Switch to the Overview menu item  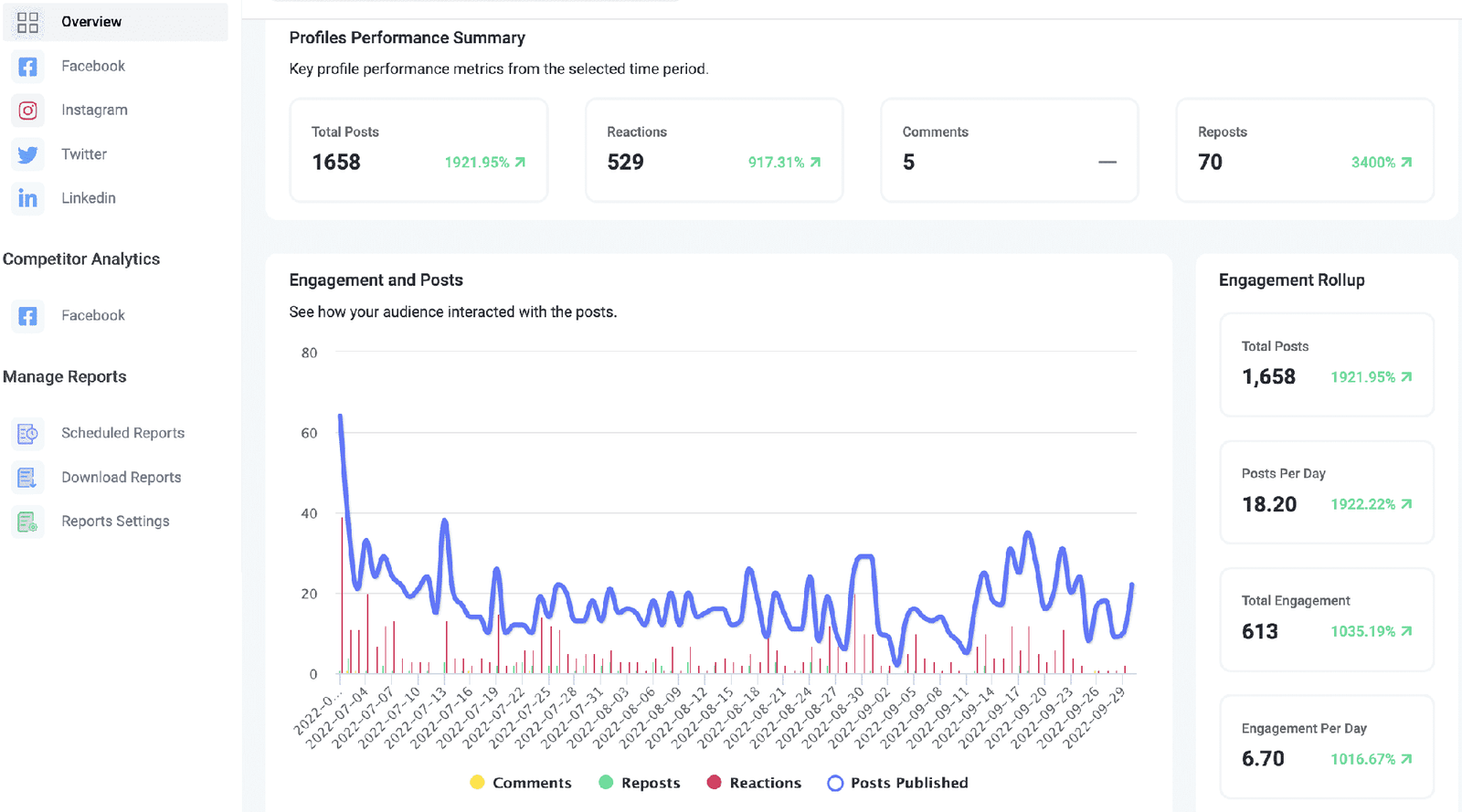coord(91,22)
